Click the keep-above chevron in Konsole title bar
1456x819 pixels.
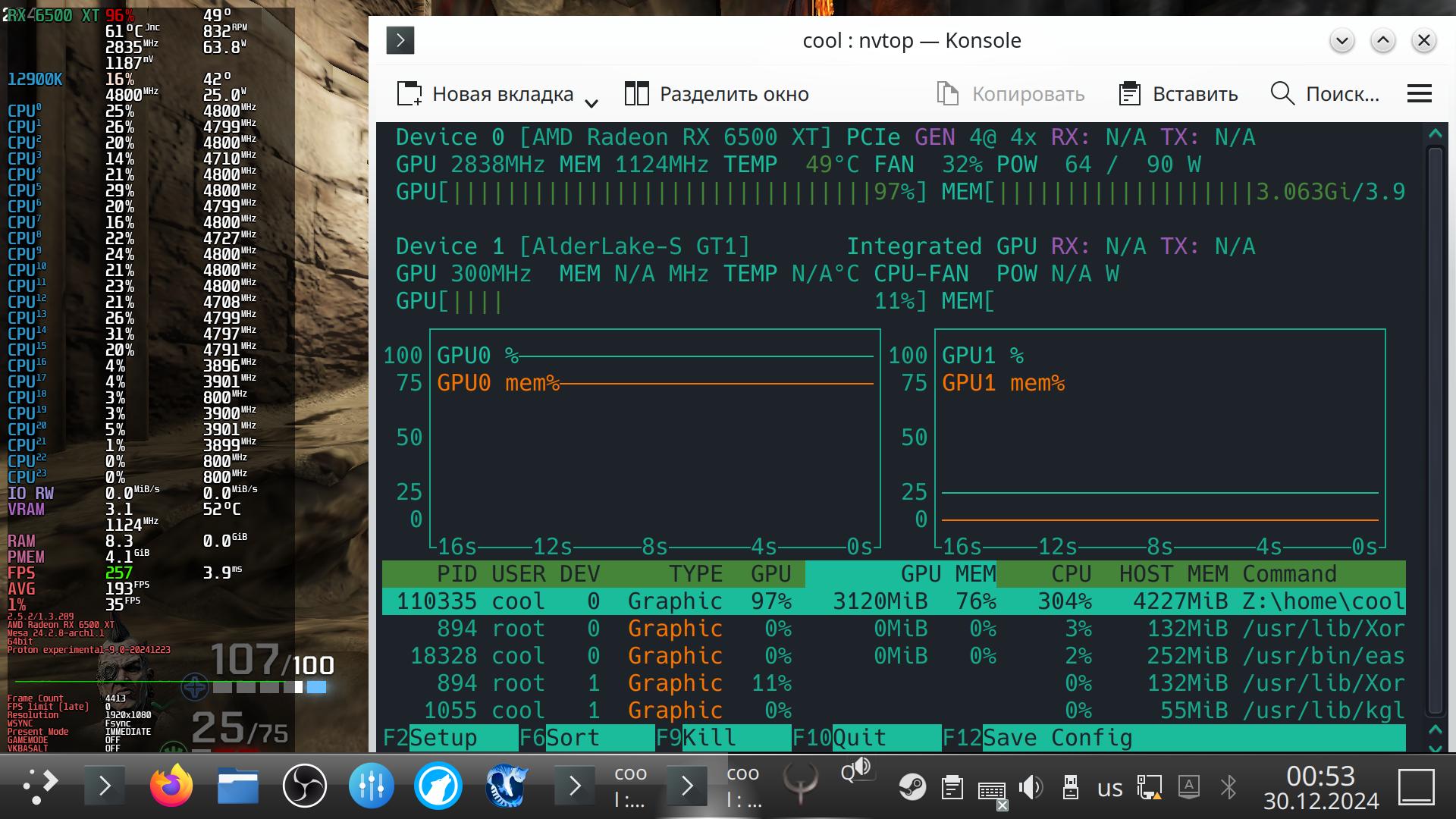pos(1383,40)
